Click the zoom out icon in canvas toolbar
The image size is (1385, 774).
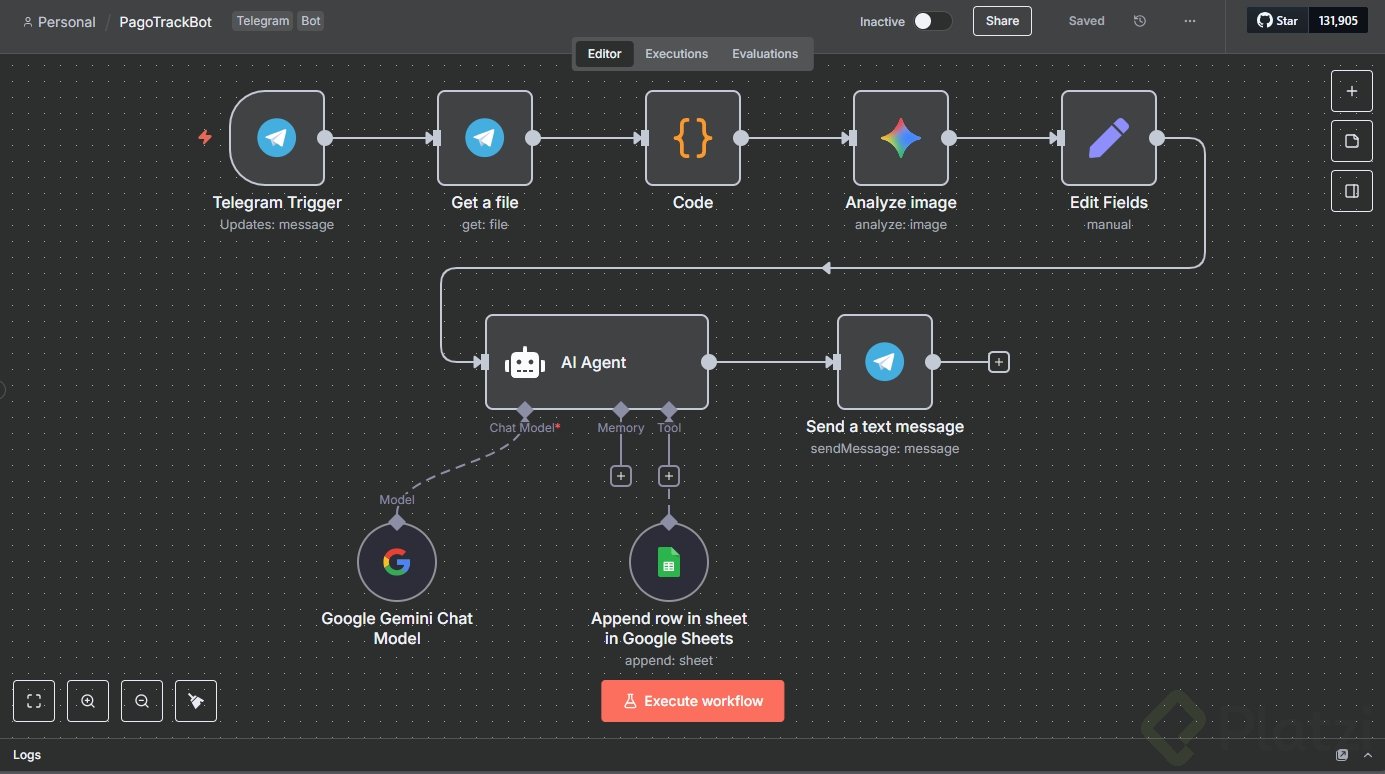pos(141,700)
